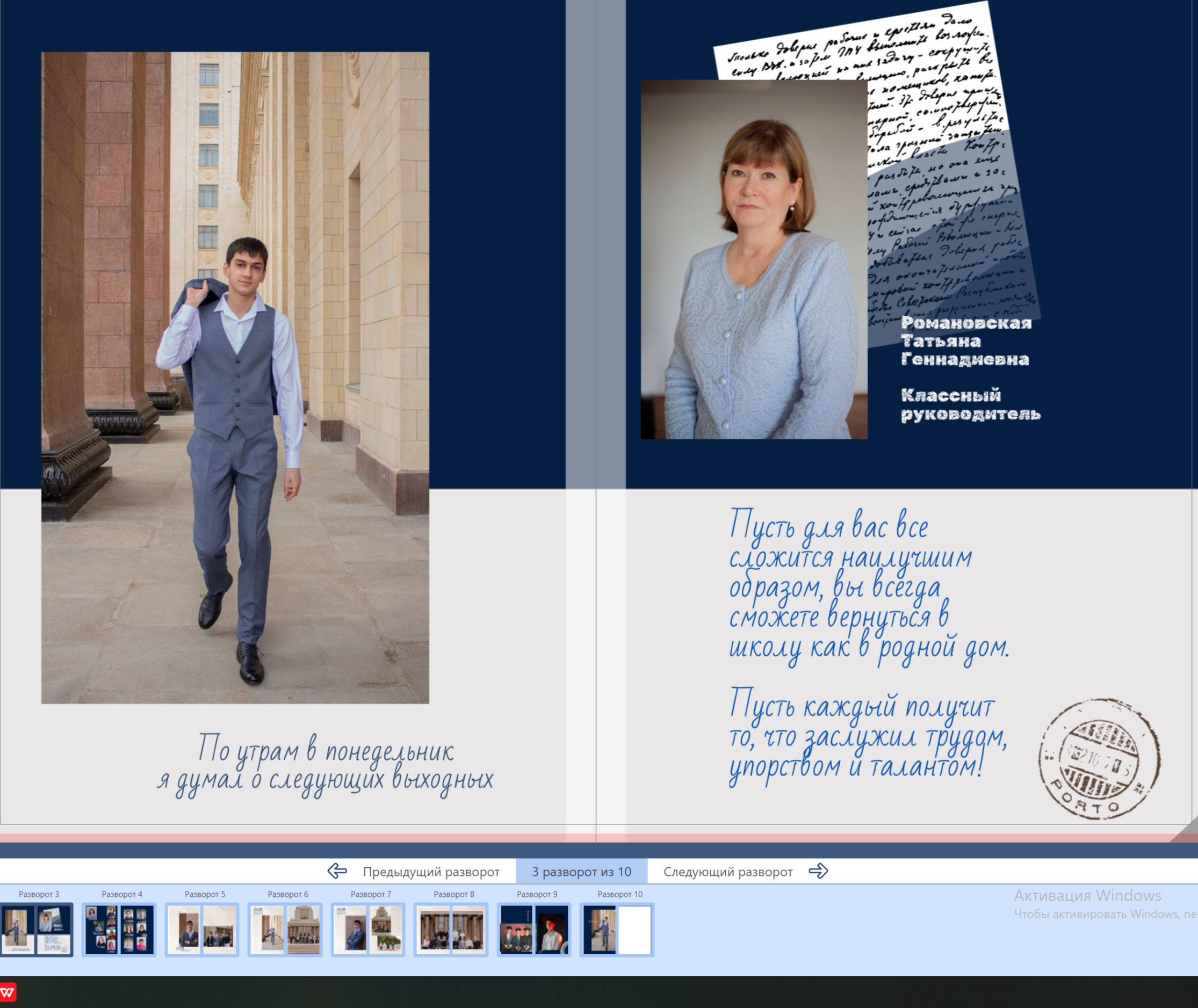Select the Разворот 3 thumbnail

(37, 929)
